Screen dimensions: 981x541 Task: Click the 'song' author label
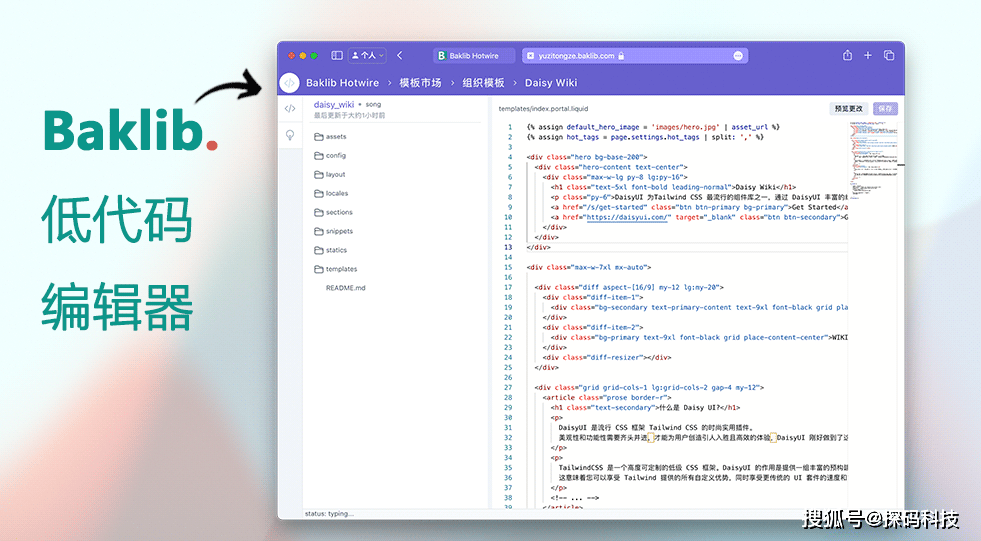pyautogui.click(x=374, y=104)
